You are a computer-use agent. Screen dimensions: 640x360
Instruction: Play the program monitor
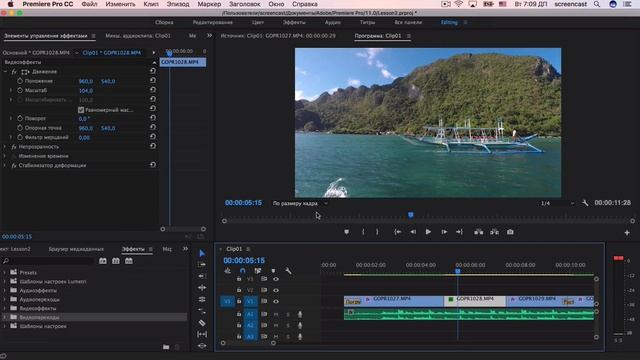(x=428, y=232)
